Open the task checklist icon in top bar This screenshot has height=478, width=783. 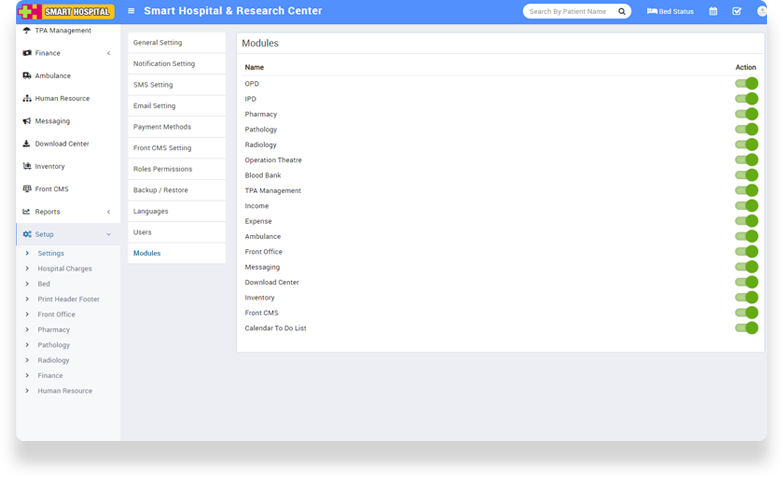pos(737,11)
